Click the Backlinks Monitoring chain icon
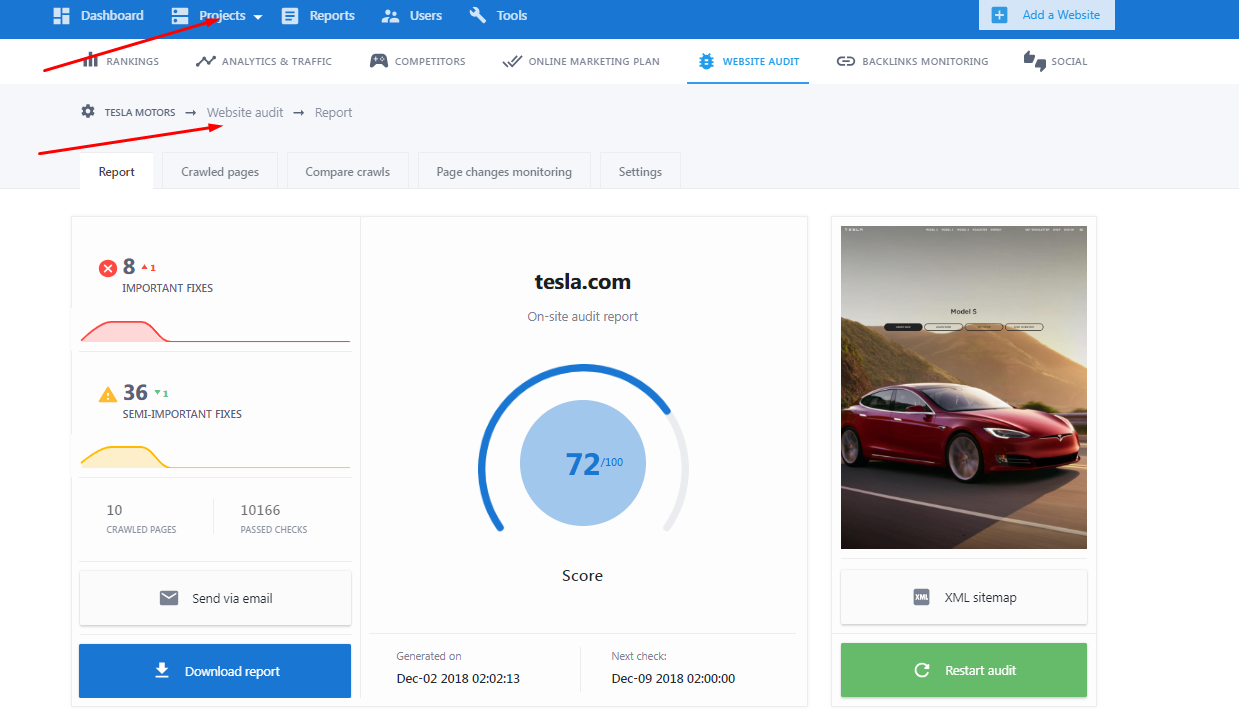 (x=846, y=61)
